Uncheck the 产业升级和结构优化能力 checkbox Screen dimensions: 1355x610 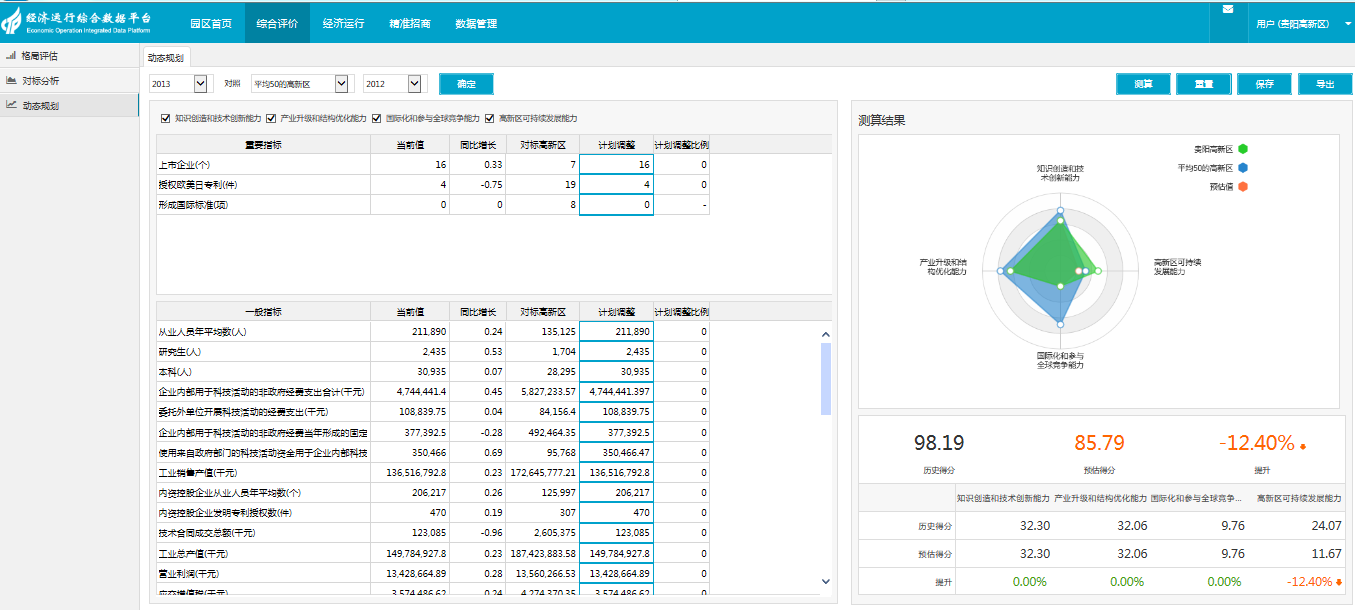(271, 118)
